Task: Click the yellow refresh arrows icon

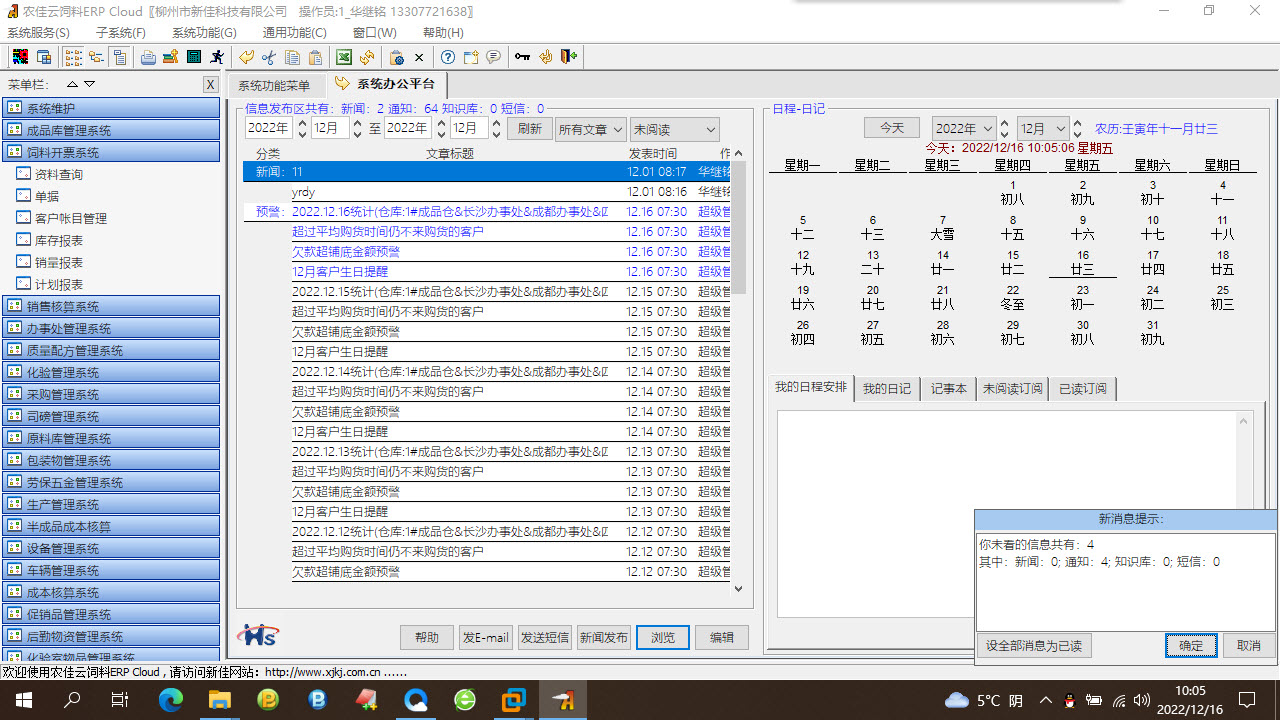Action: 367,57
